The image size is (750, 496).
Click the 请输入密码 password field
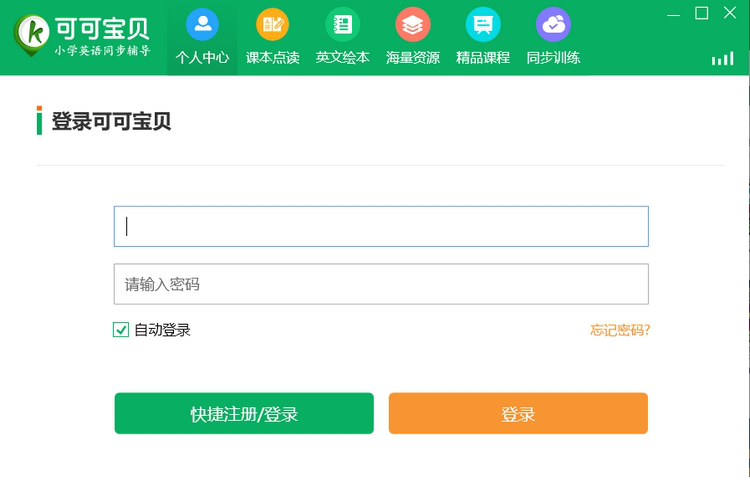[x=381, y=284]
